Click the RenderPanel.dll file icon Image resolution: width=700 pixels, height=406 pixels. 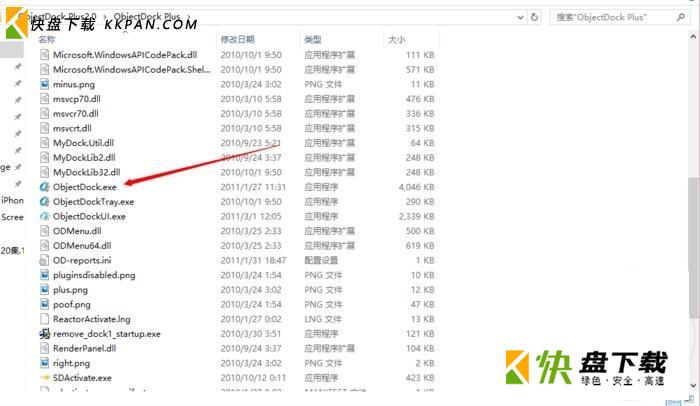click(44, 349)
